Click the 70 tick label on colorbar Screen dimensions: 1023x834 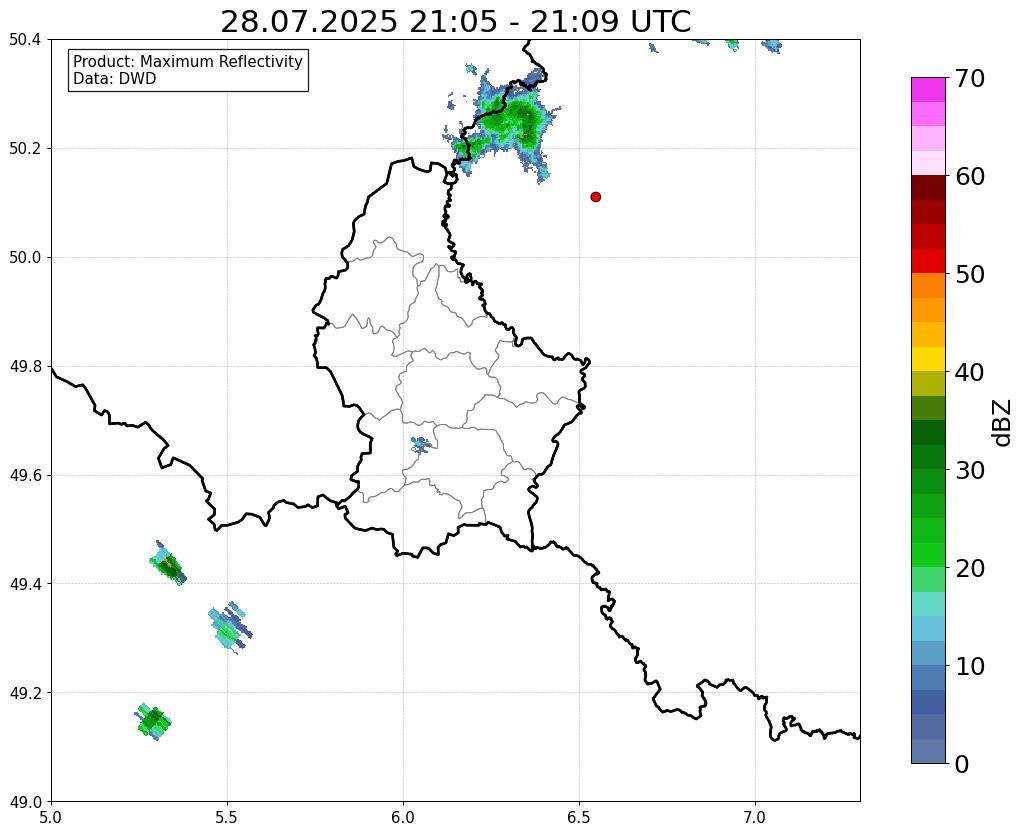[x=970, y=78]
